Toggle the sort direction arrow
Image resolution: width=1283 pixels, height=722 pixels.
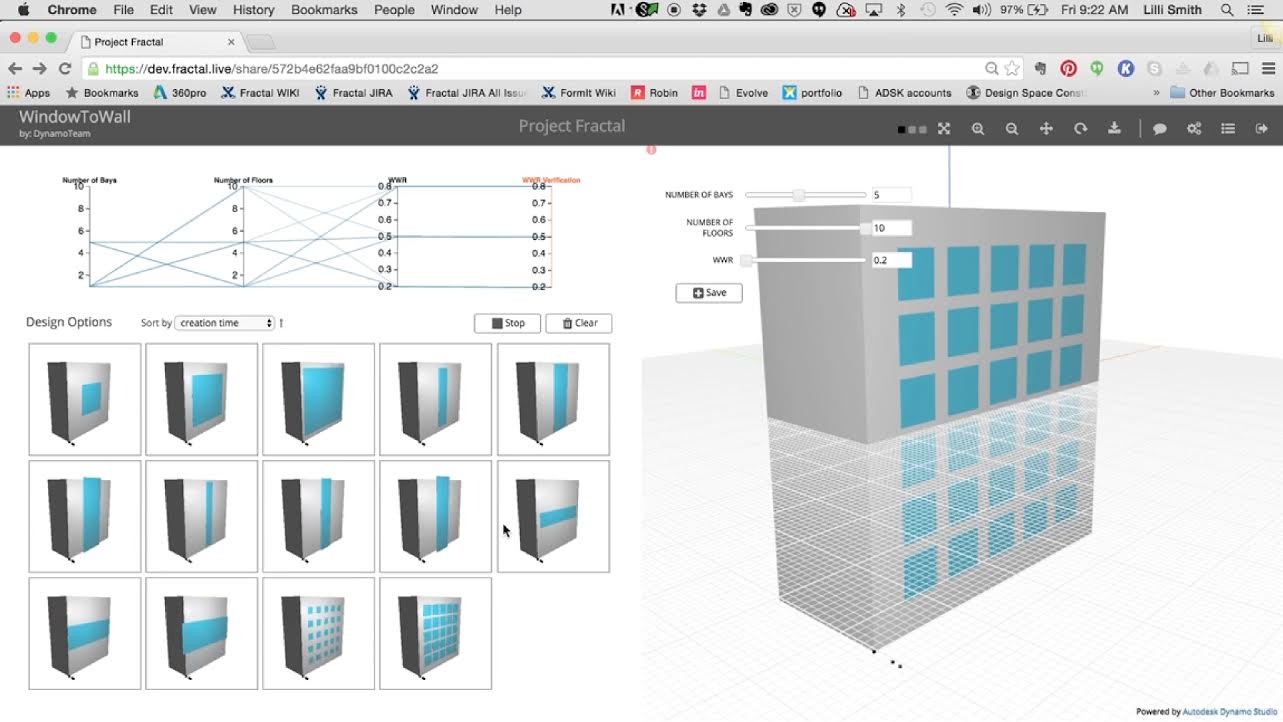click(281, 323)
